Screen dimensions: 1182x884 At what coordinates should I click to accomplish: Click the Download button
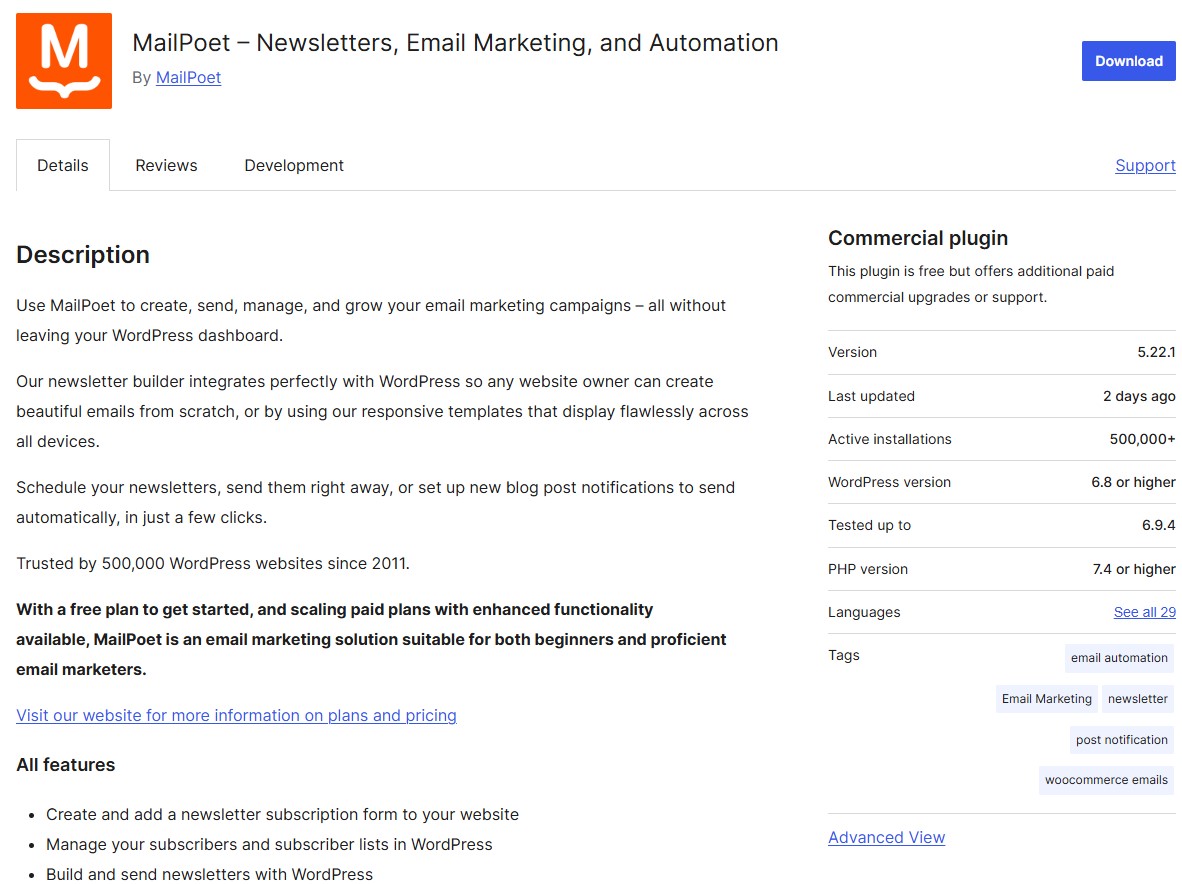click(x=1128, y=61)
